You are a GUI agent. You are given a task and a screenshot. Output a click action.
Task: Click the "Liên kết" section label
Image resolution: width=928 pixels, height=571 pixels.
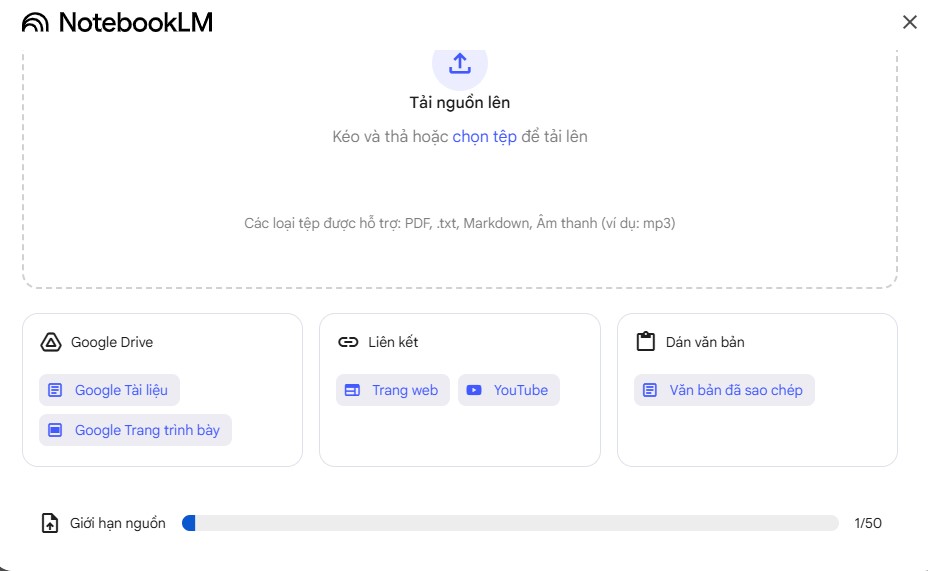pos(393,342)
